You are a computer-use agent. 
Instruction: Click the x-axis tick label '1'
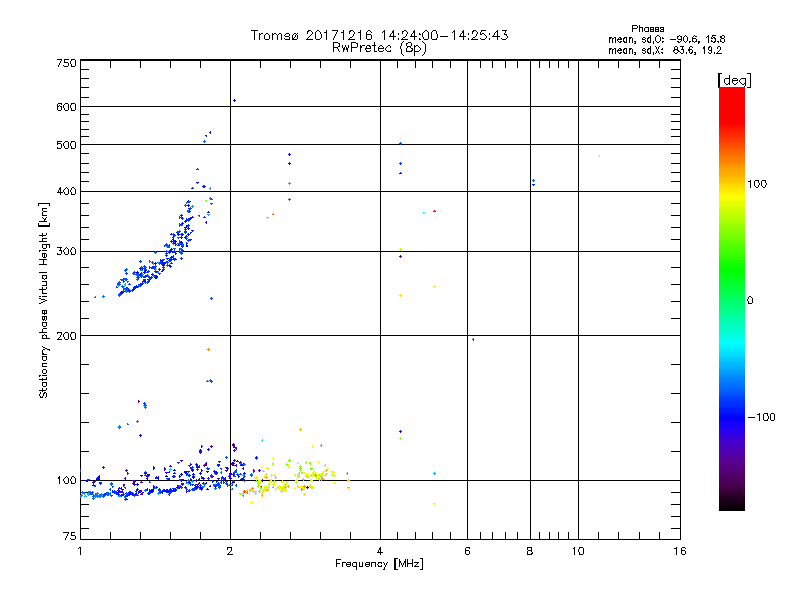tap(80, 551)
